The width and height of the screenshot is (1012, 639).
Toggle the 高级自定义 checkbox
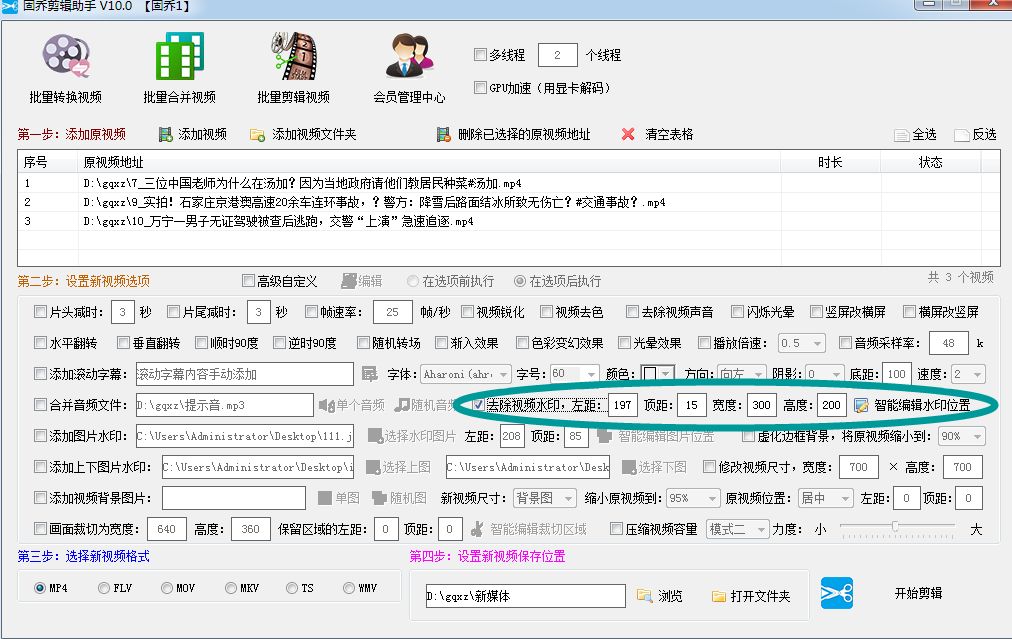point(248,281)
